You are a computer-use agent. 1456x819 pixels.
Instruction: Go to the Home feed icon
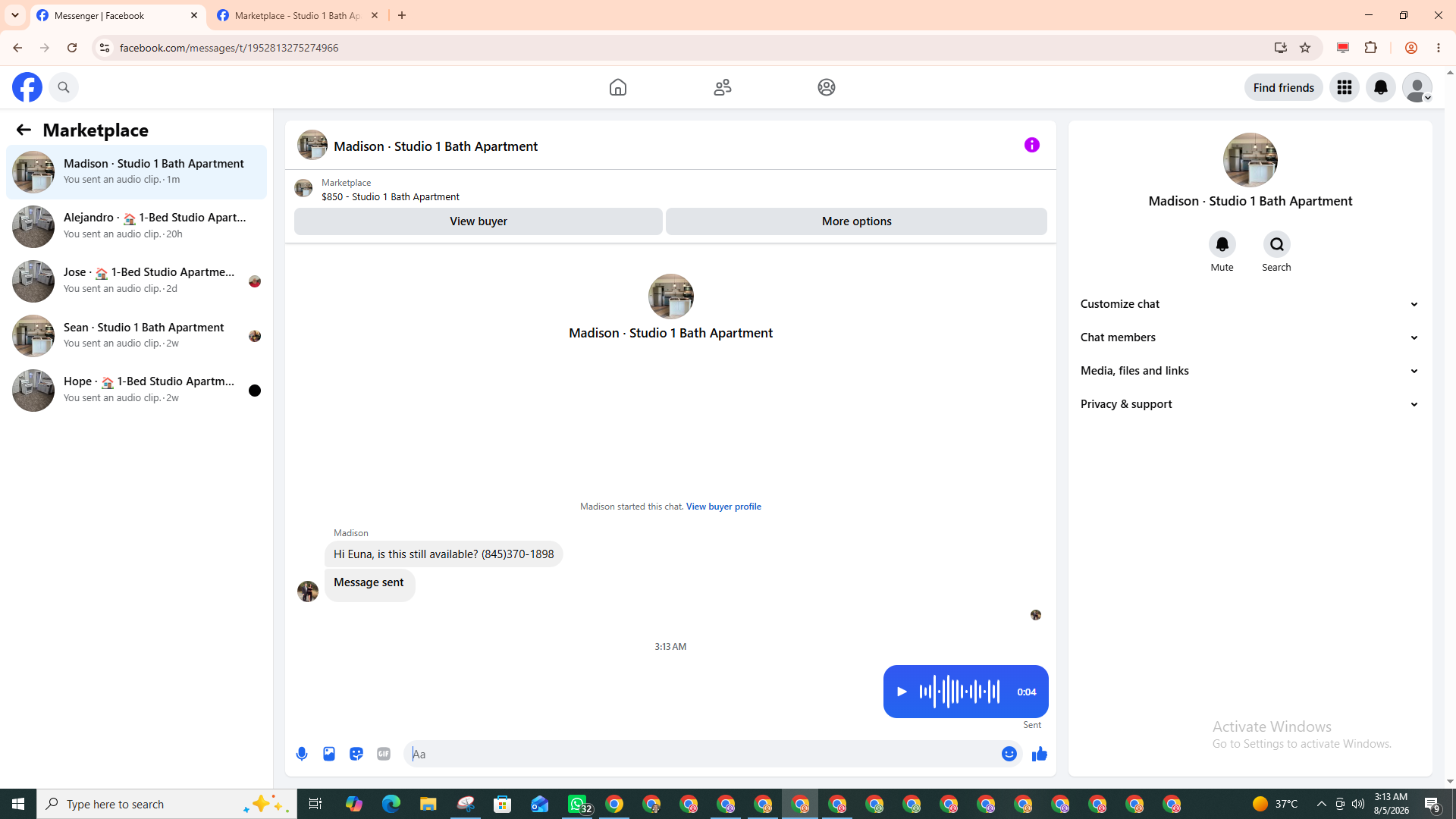click(x=618, y=87)
